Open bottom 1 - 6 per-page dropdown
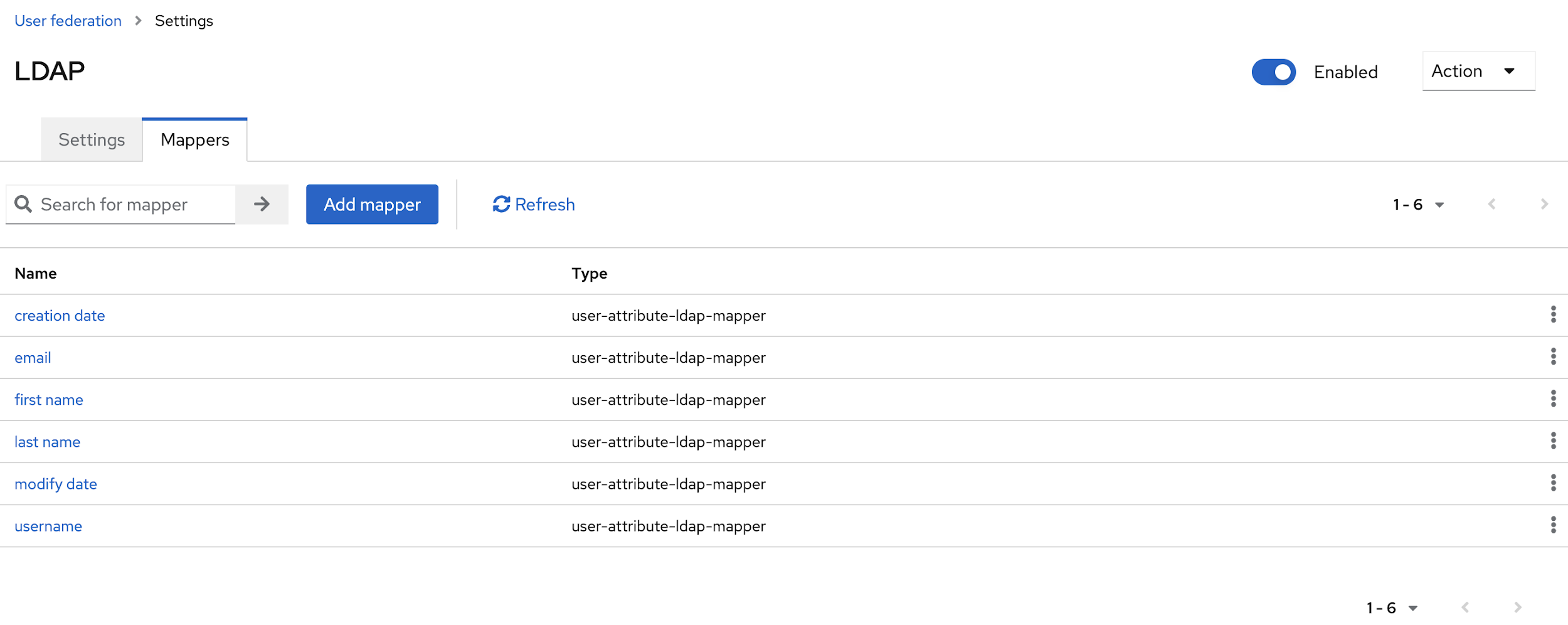Screen dimensions: 1568x625 pyautogui.click(x=1392, y=607)
